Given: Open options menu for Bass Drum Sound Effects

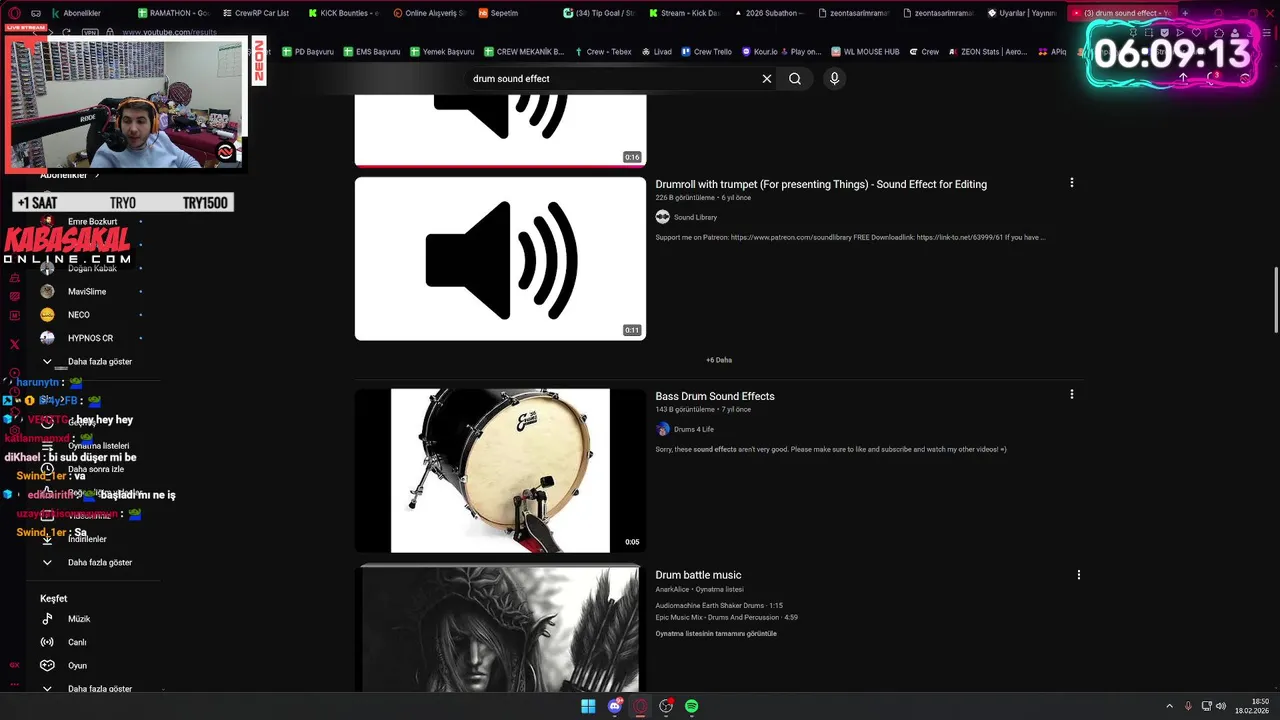Looking at the screenshot, I should click(1072, 395).
